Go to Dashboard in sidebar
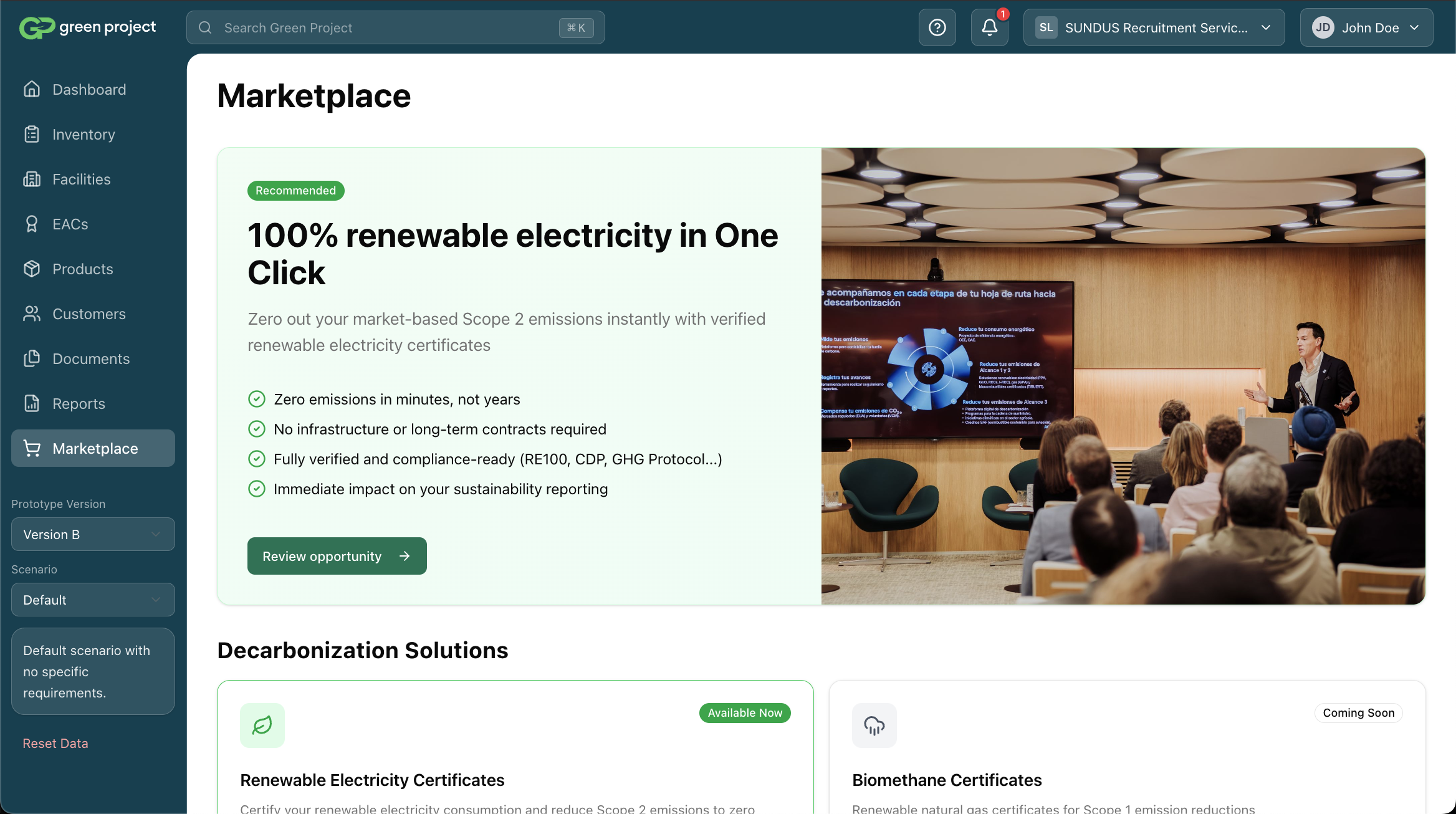The height and width of the screenshot is (814, 1456). 93,89
